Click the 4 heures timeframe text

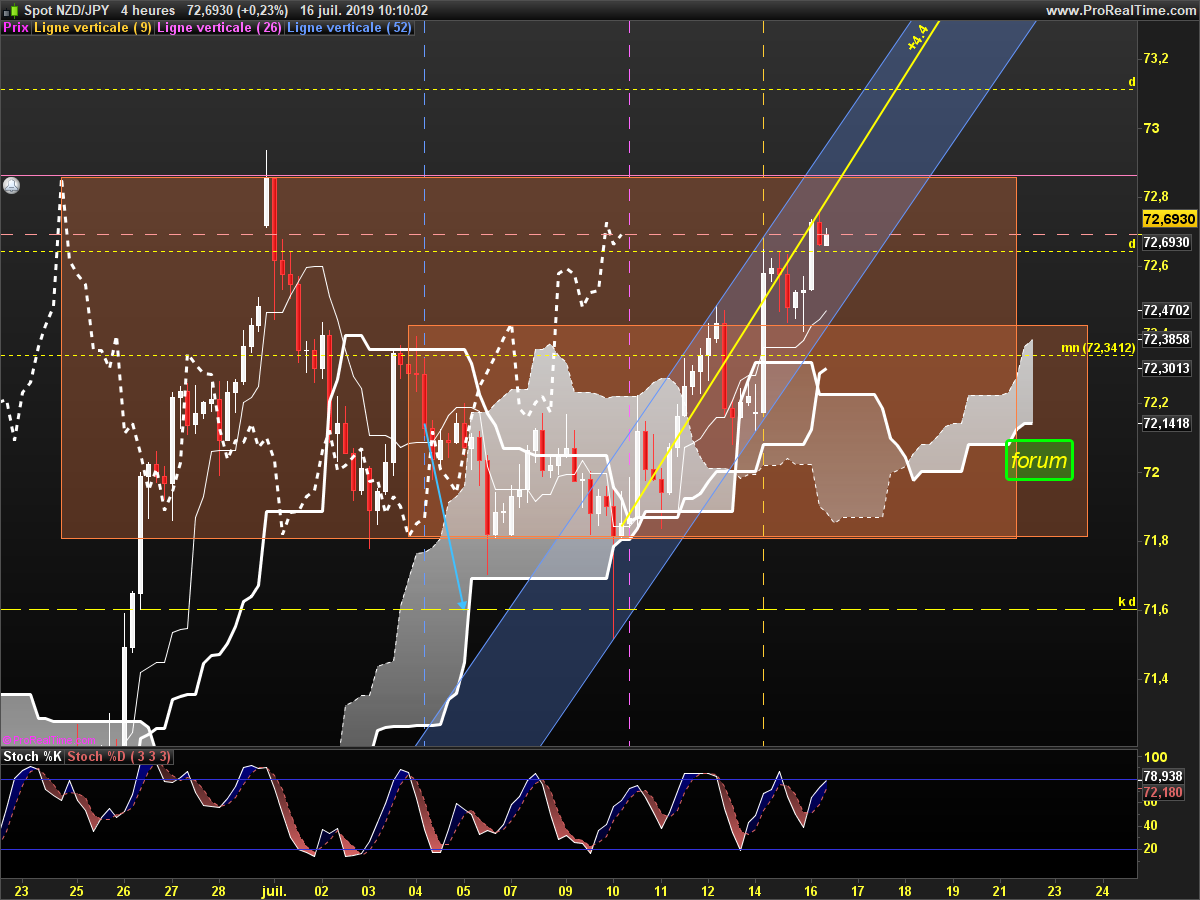click(x=146, y=10)
